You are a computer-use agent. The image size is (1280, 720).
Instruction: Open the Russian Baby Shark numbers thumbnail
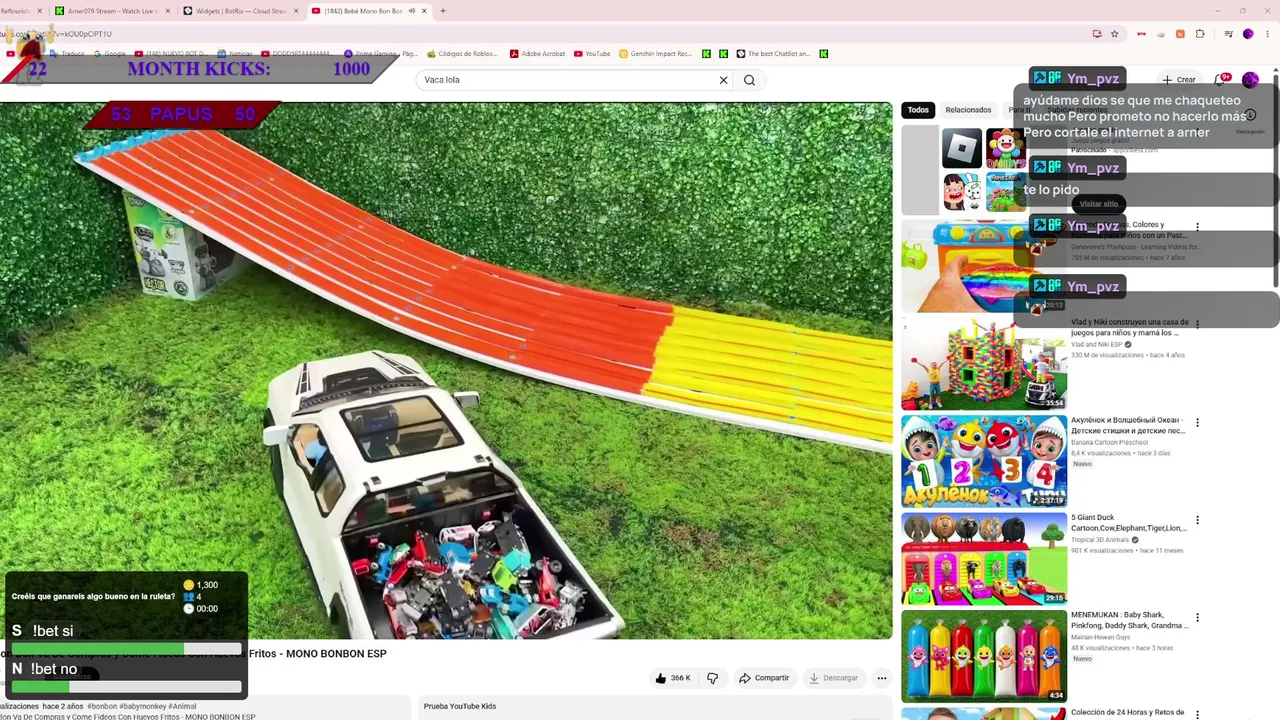[984, 461]
